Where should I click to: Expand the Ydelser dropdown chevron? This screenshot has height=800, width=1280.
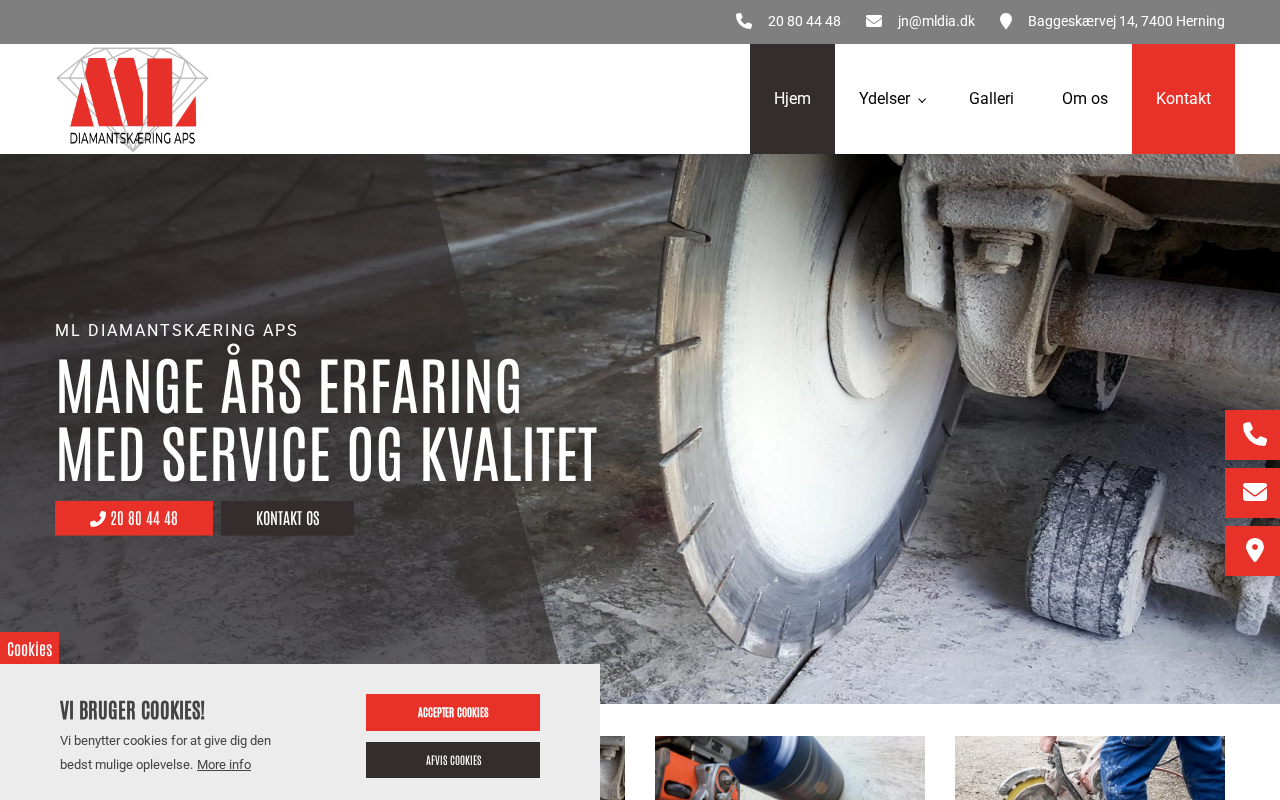pyautogui.click(x=922, y=100)
